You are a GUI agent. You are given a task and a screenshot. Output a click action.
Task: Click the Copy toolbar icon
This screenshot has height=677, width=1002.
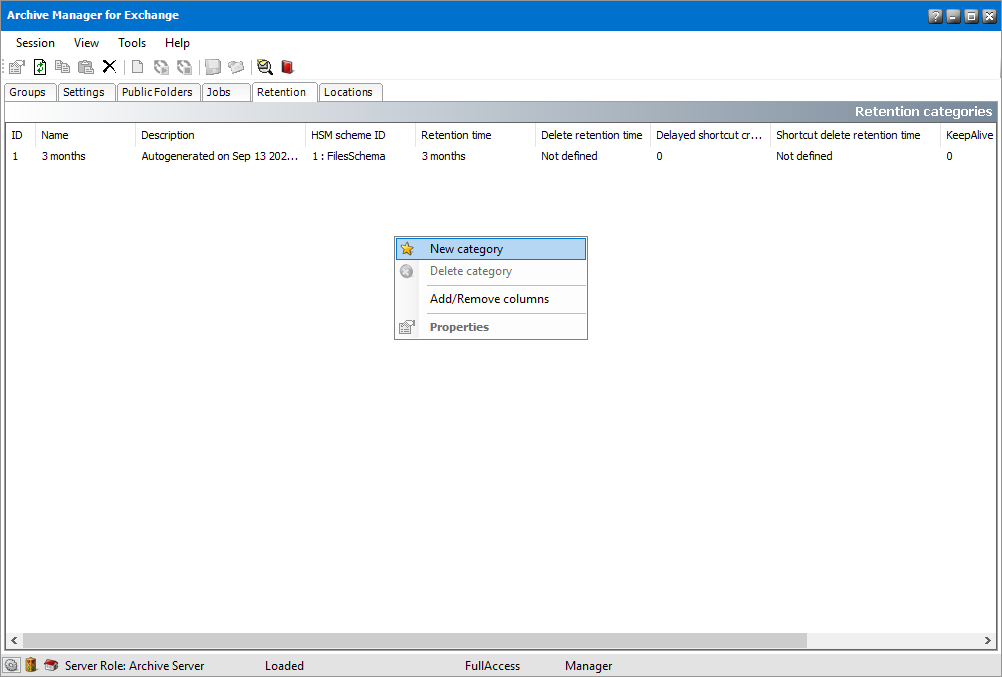[x=63, y=66]
